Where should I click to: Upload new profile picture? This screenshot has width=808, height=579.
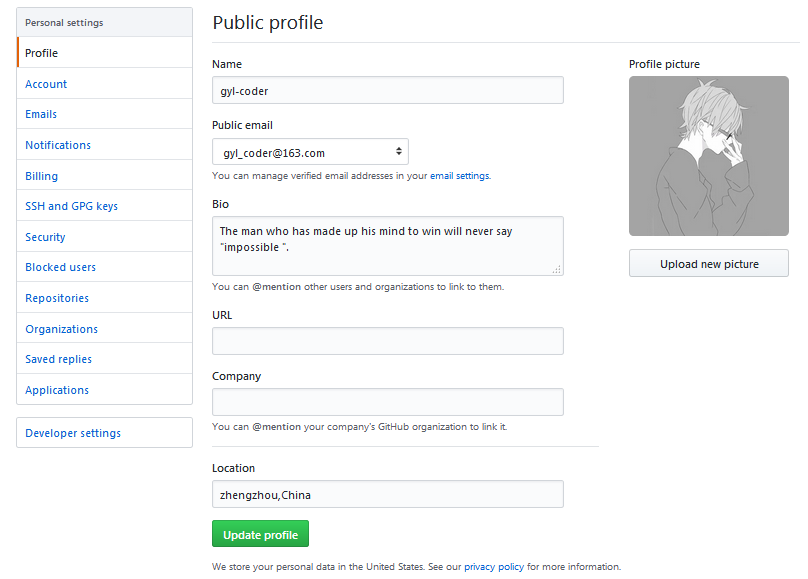pos(709,264)
